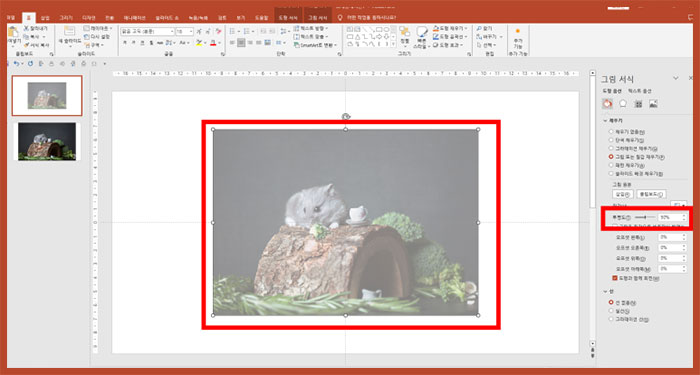The height and width of the screenshot is (375, 700).
Task: Open the font size dropdown
Action: (x=191, y=32)
